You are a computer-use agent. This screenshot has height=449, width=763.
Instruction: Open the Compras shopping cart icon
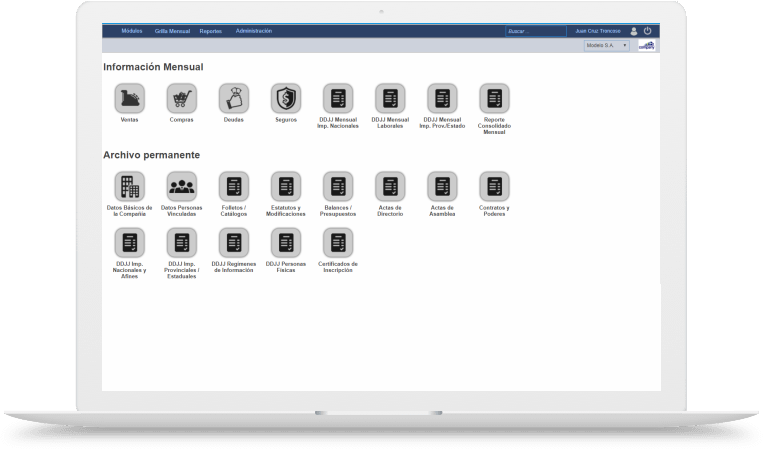point(181,98)
